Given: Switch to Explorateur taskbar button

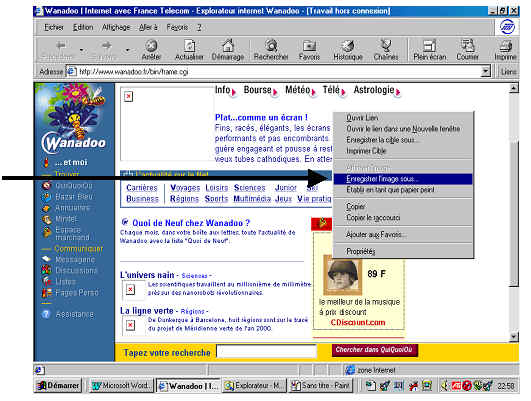Looking at the screenshot, I should (x=254, y=385).
